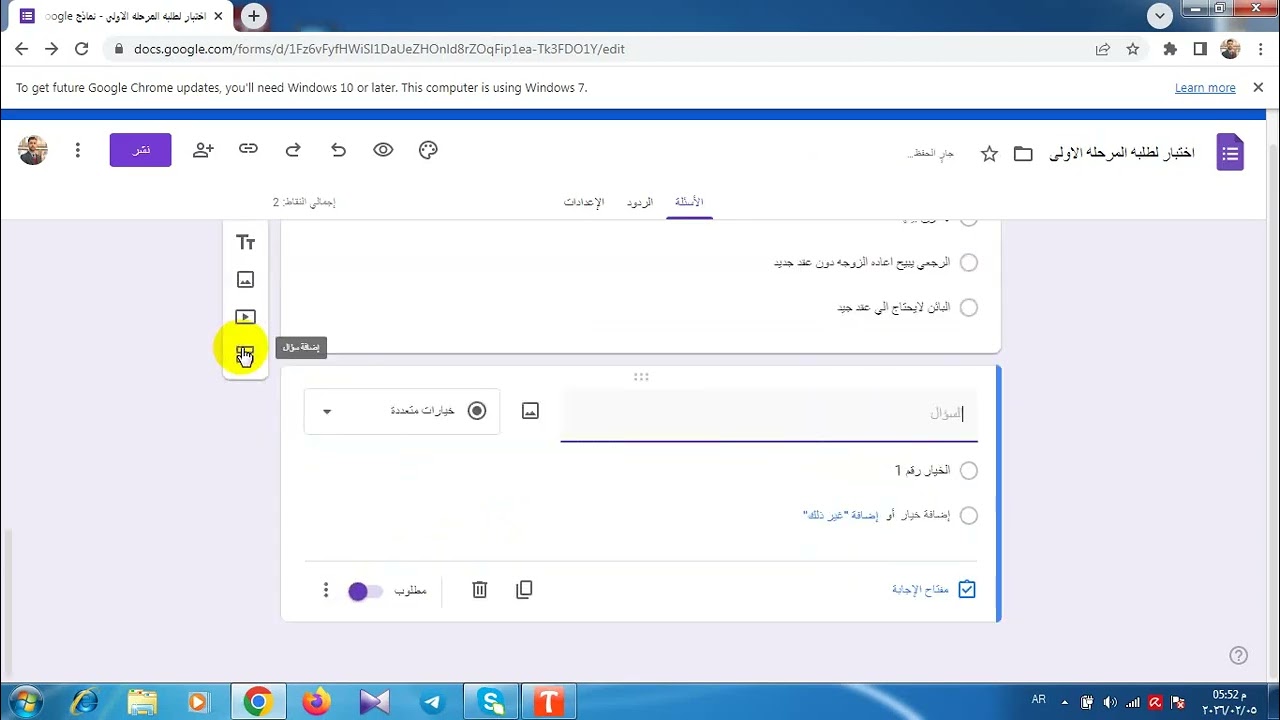Copy the form link

[248, 149]
